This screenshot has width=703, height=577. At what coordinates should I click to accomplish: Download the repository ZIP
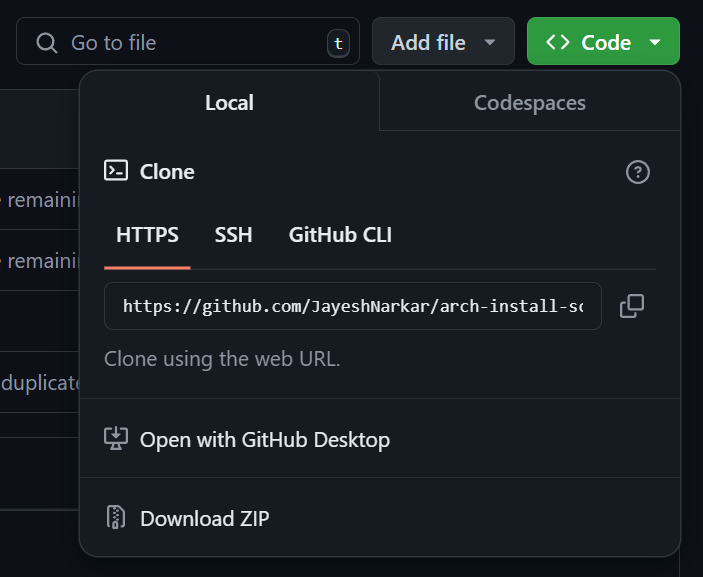tap(380, 518)
